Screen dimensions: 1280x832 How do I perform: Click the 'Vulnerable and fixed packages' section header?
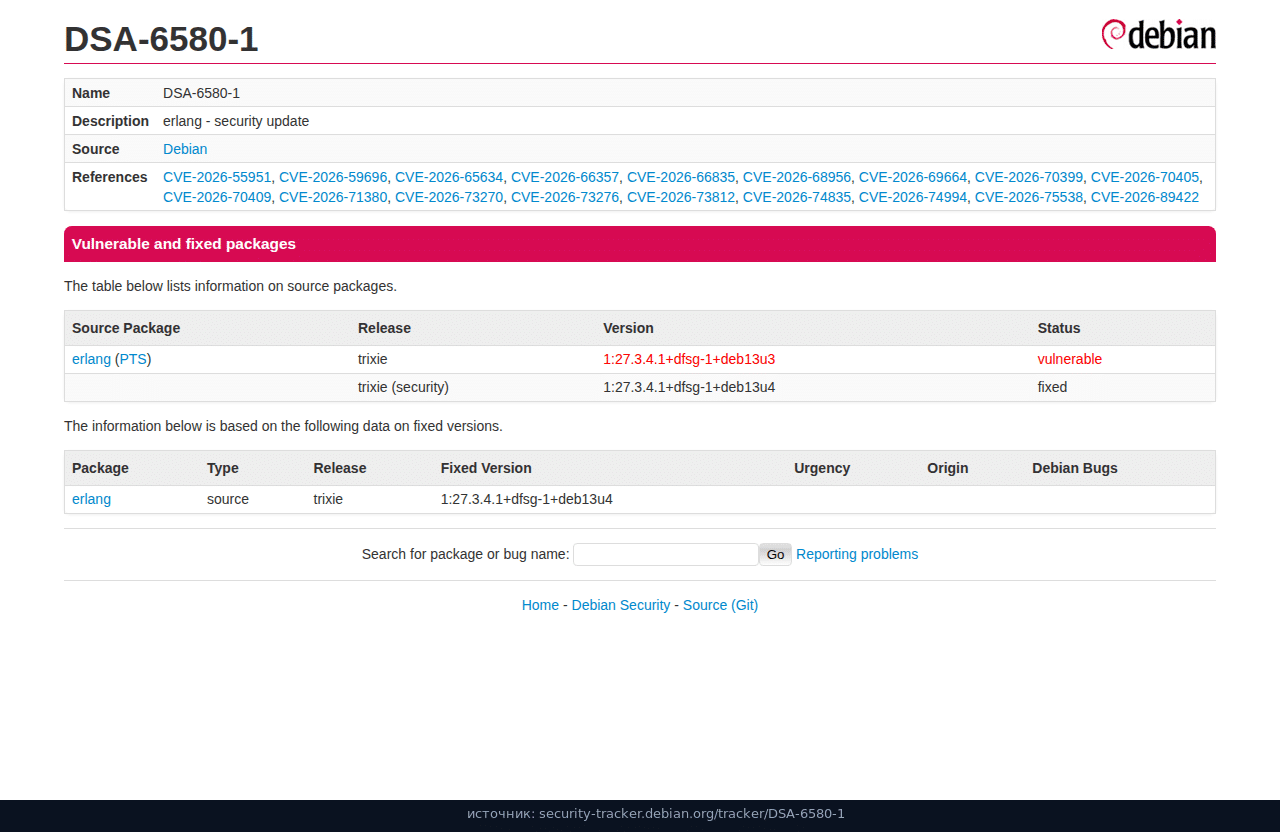tap(640, 244)
